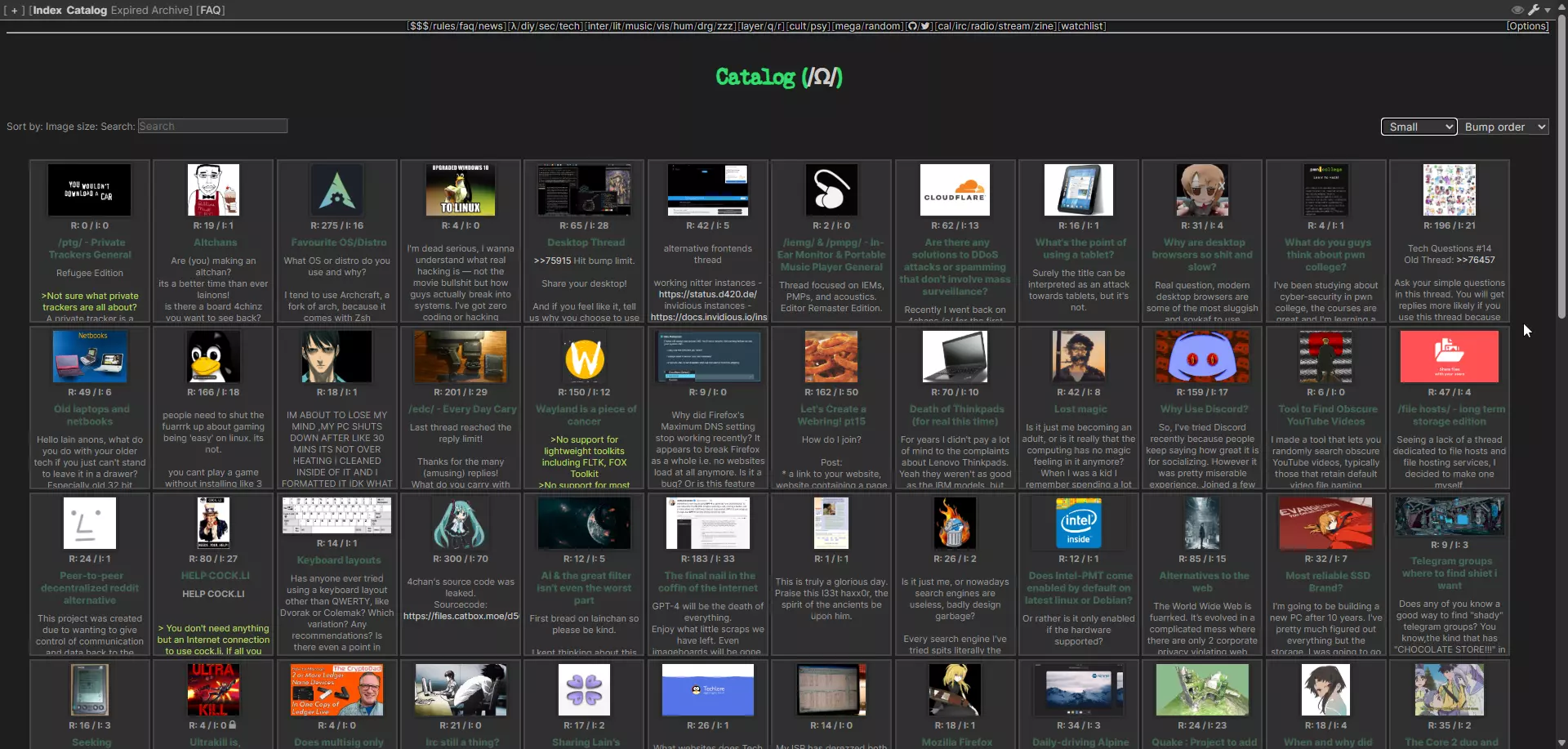1568x749 pixels.
Task: Open the Catalog link in the header
Action: (x=87, y=11)
